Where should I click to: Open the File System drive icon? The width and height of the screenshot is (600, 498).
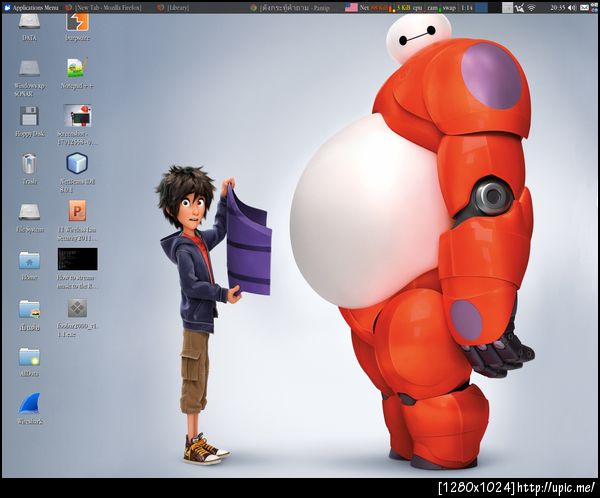click(x=29, y=212)
